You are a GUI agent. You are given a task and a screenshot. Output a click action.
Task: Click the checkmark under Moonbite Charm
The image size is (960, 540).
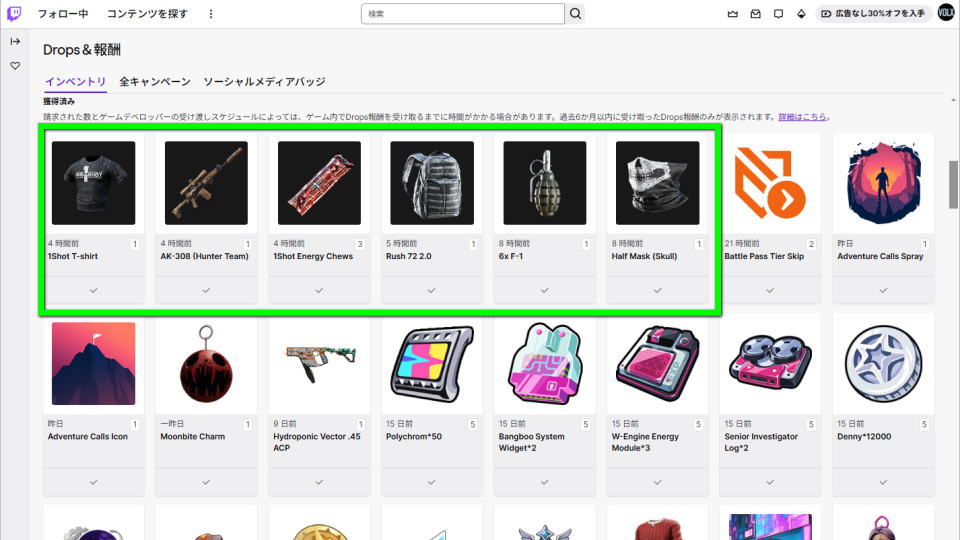(206, 482)
